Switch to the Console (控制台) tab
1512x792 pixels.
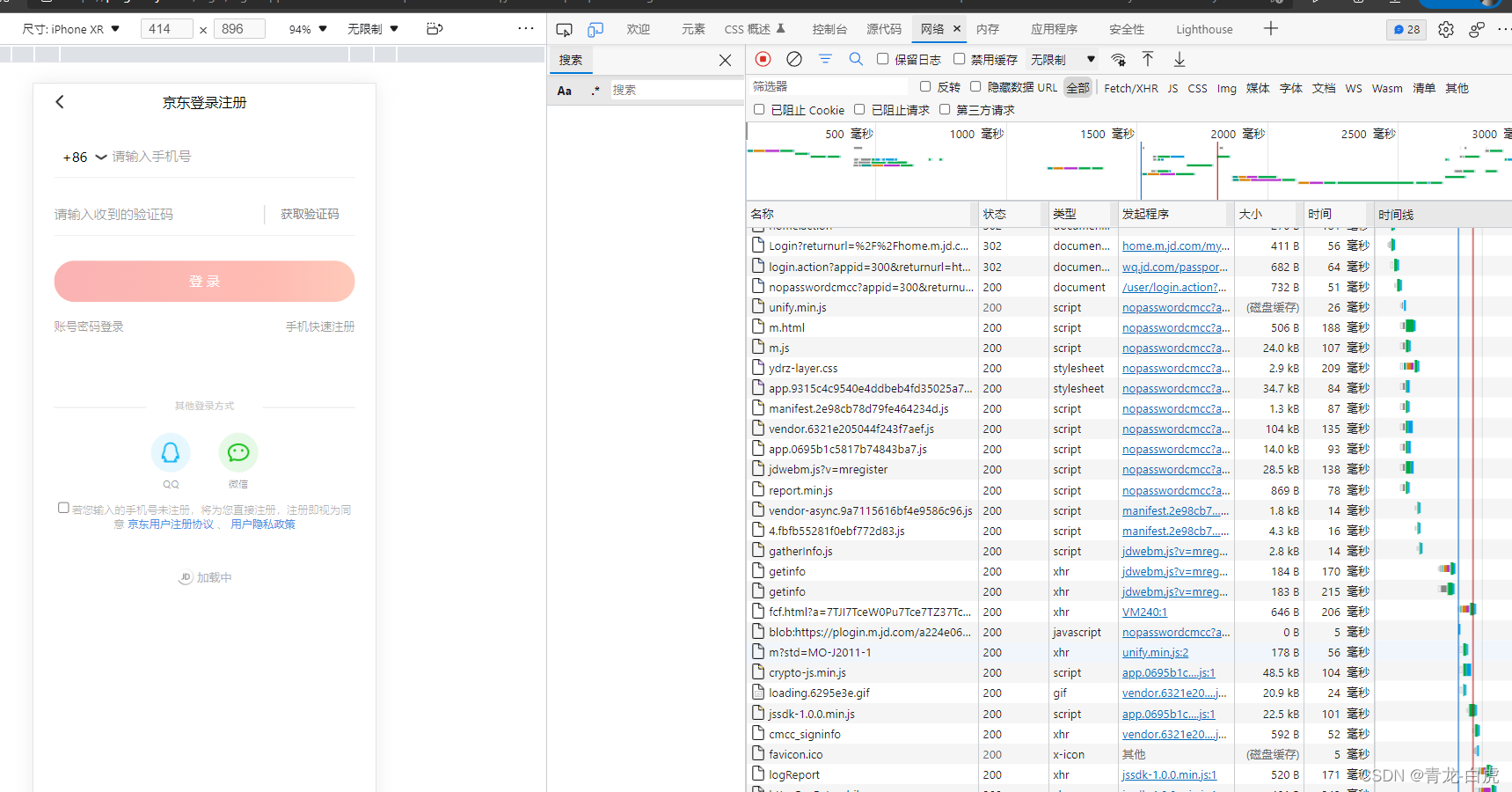click(829, 29)
